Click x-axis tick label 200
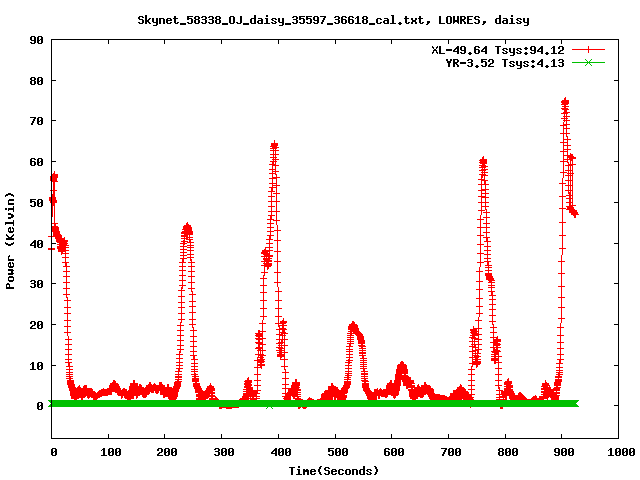Viewport: 640px width, 480px height. tap(167, 452)
